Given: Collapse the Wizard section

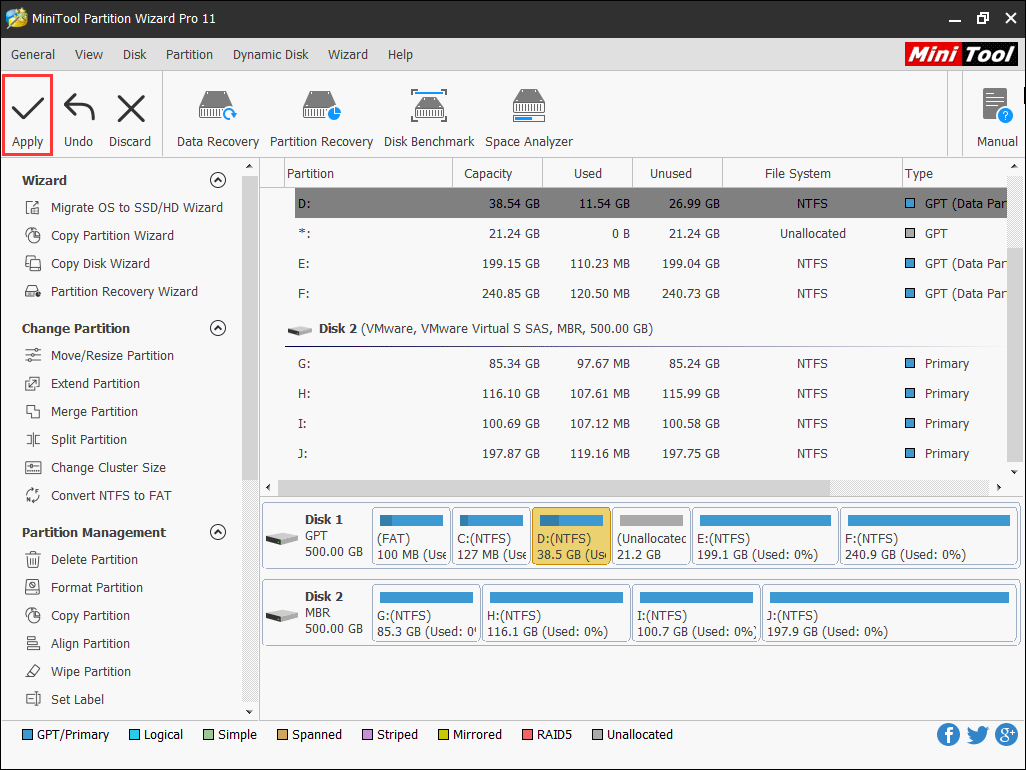Looking at the screenshot, I should click(x=218, y=181).
